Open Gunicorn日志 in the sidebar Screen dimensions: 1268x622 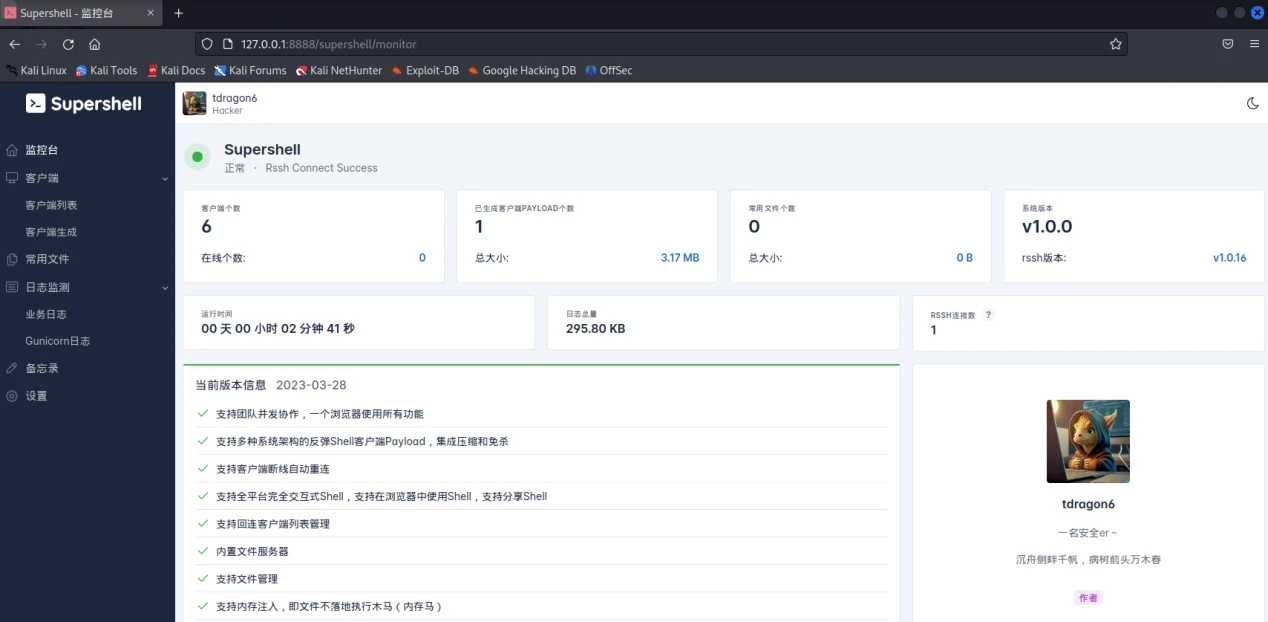[x=58, y=341]
